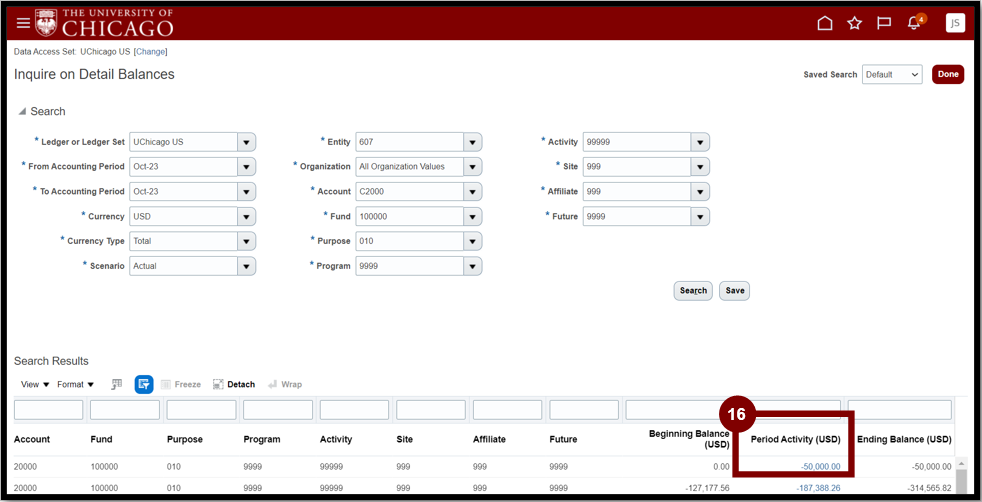
Task: Collapse the Search section
Action: (x=23, y=111)
